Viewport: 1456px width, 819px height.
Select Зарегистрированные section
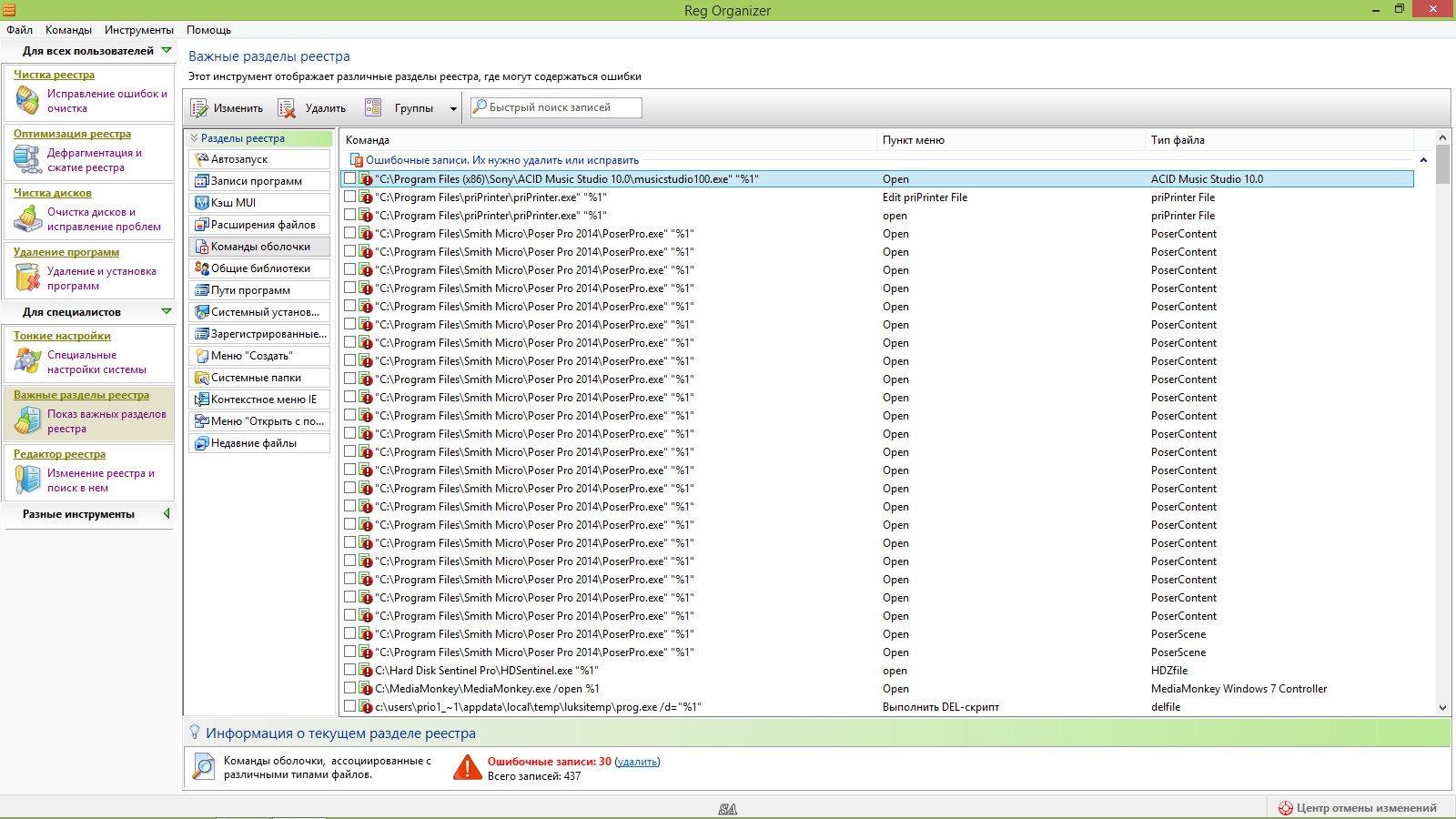click(259, 334)
